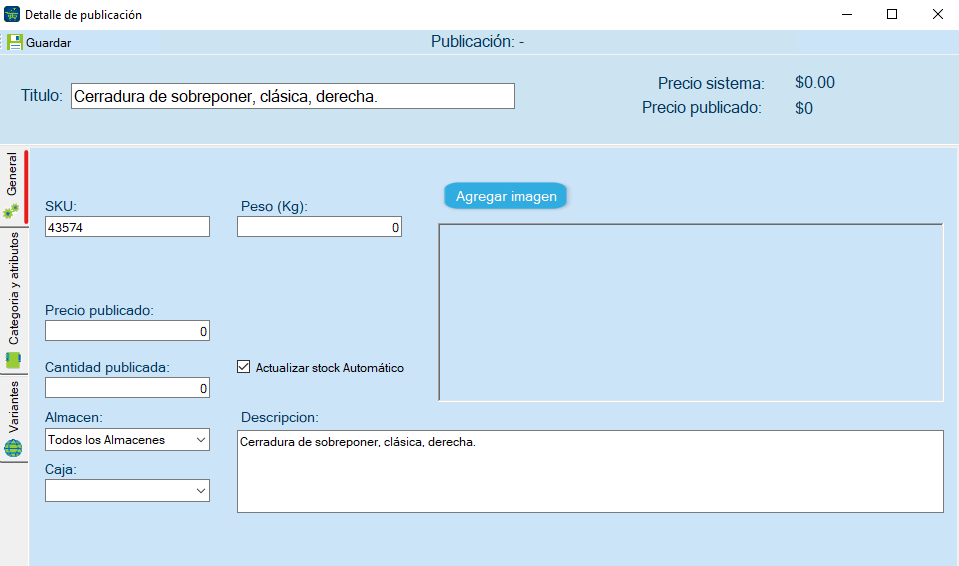This screenshot has height=566, width=959.
Task: Click inside the Descripcion text area
Action: click(590, 472)
